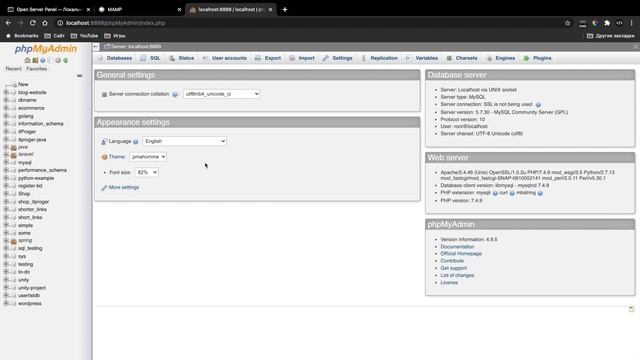Click the help icon next to Server connection collation
The image size is (640, 360).
[175, 94]
